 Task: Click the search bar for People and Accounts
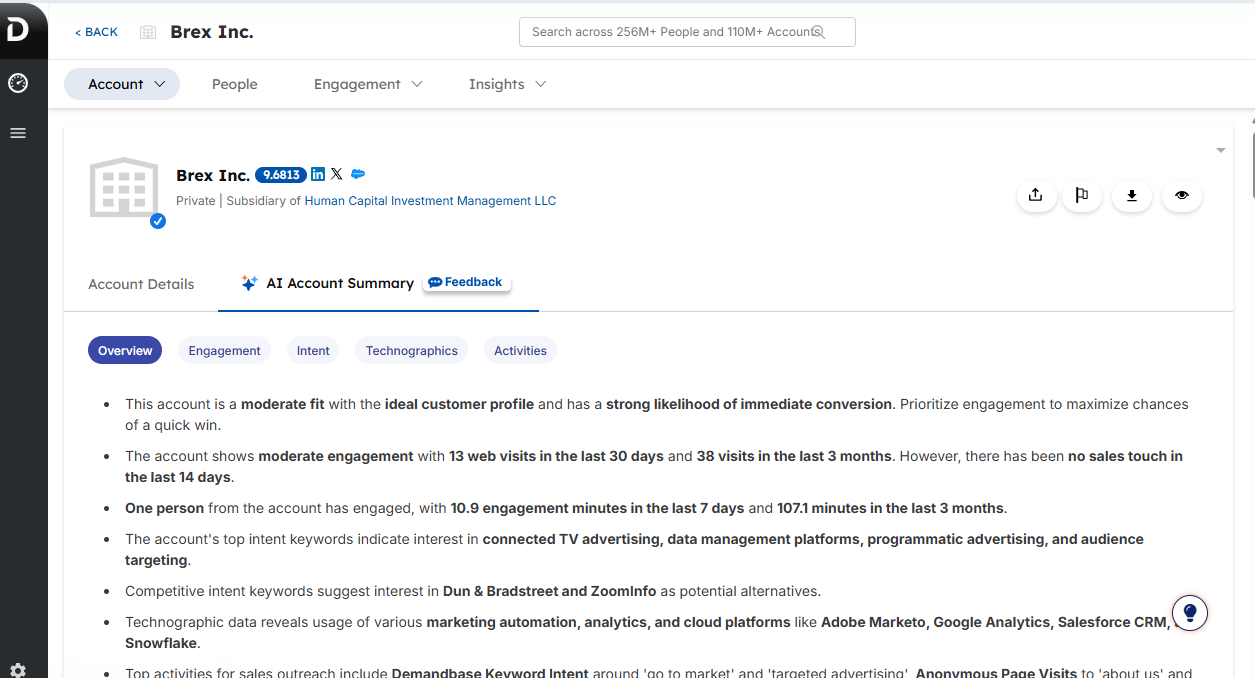tap(687, 31)
